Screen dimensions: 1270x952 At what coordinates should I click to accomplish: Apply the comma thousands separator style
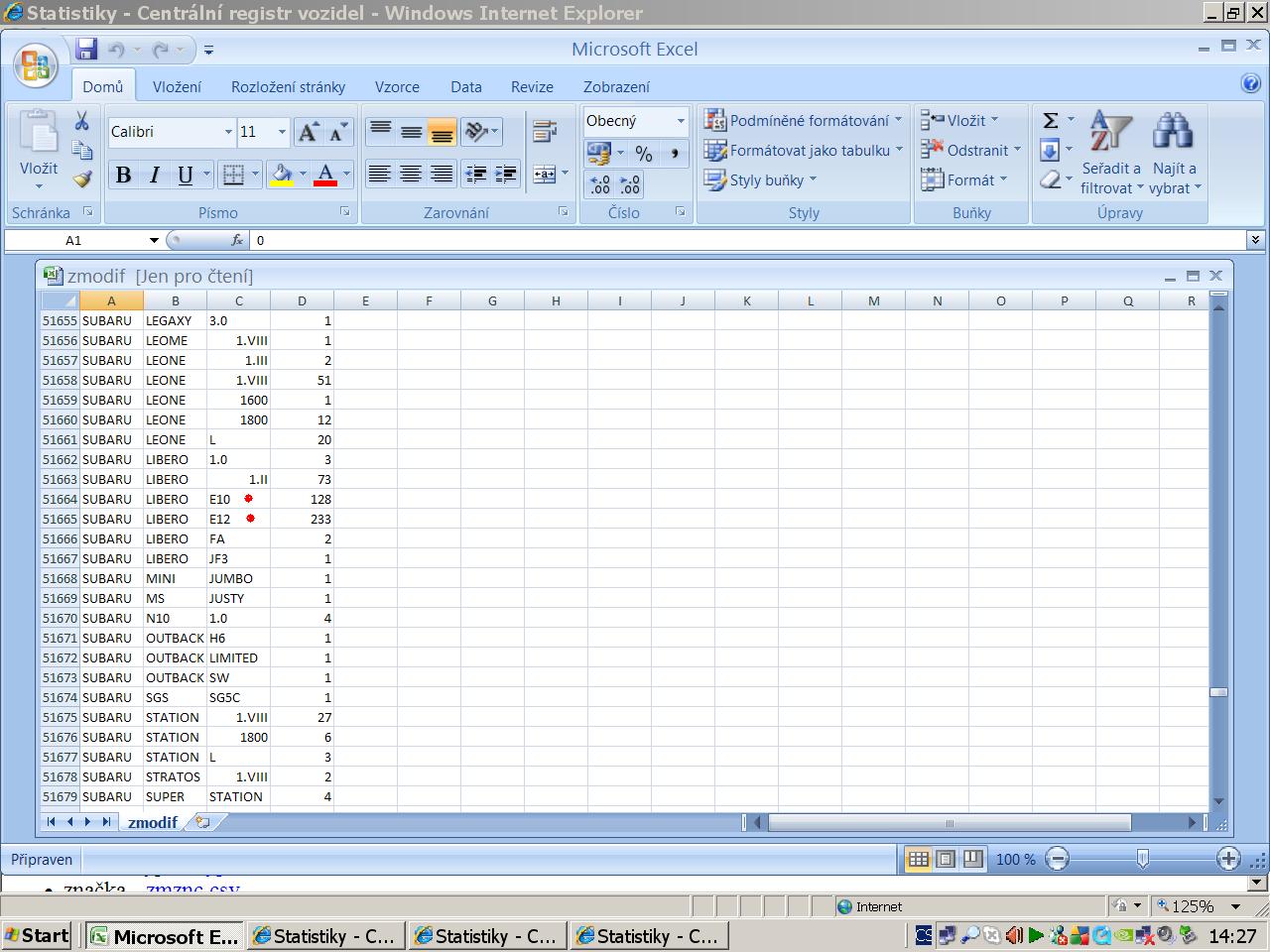(x=675, y=154)
